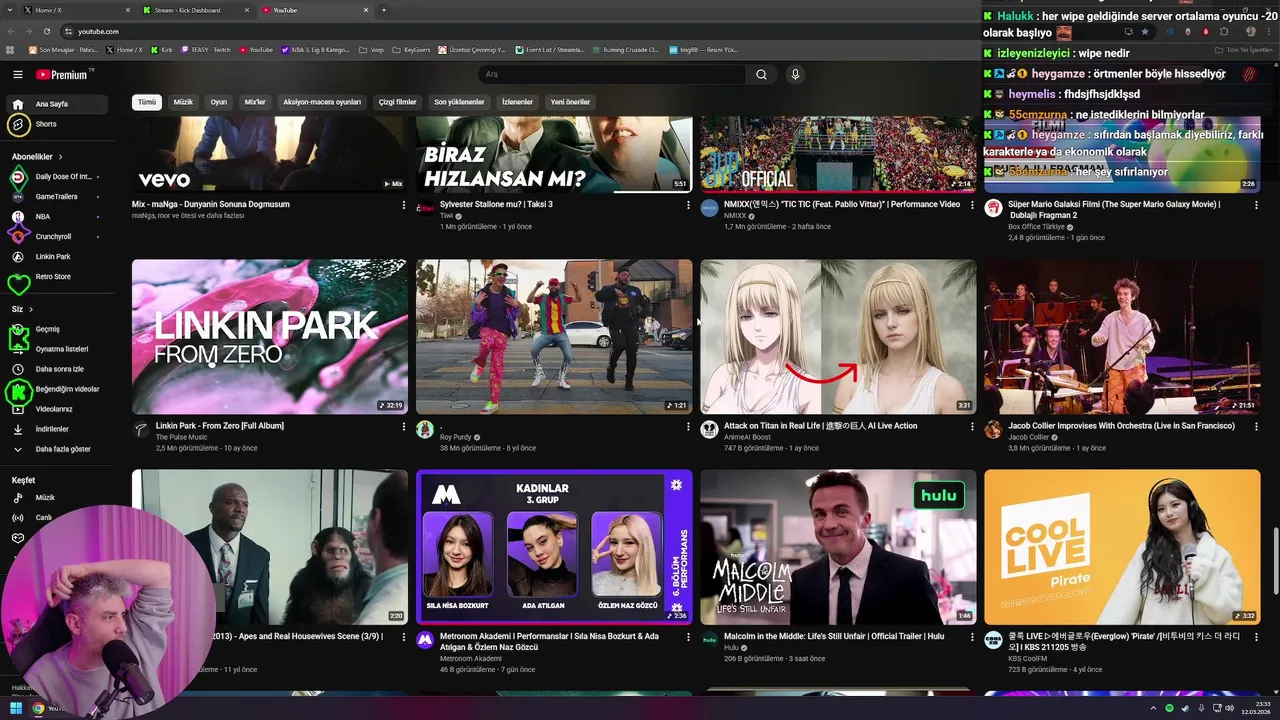The width and height of the screenshot is (1280, 720).
Task: Click TEASY - Twitch bookmark
Action: click(x=205, y=49)
